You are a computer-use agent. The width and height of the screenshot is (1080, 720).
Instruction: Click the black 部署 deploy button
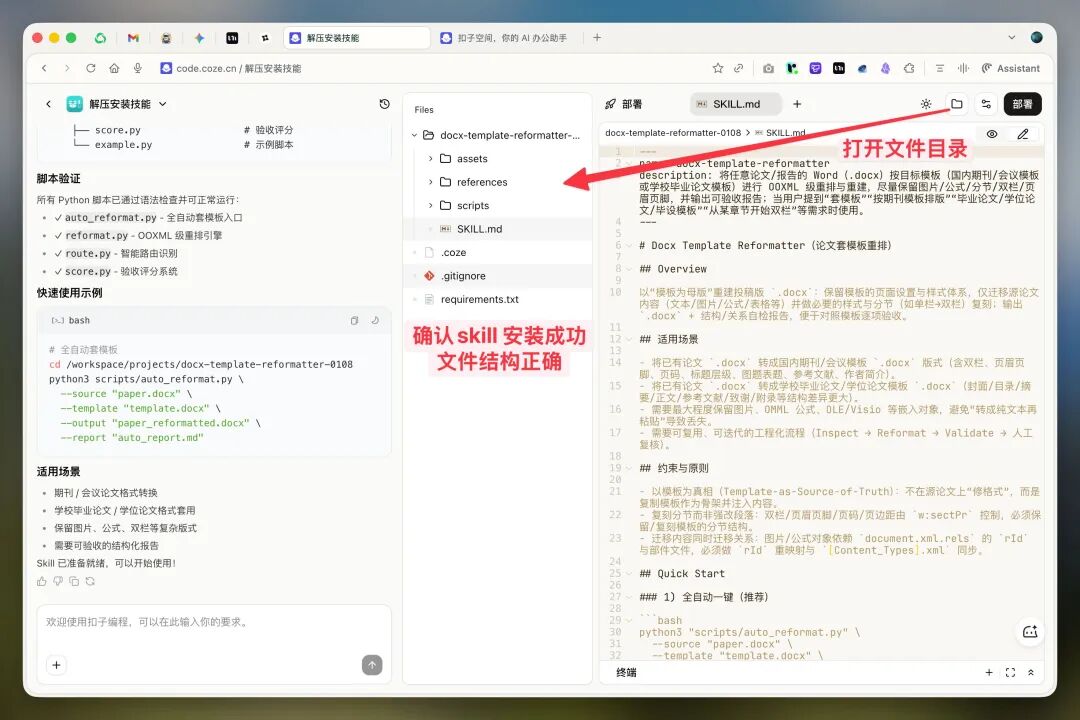1023,104
